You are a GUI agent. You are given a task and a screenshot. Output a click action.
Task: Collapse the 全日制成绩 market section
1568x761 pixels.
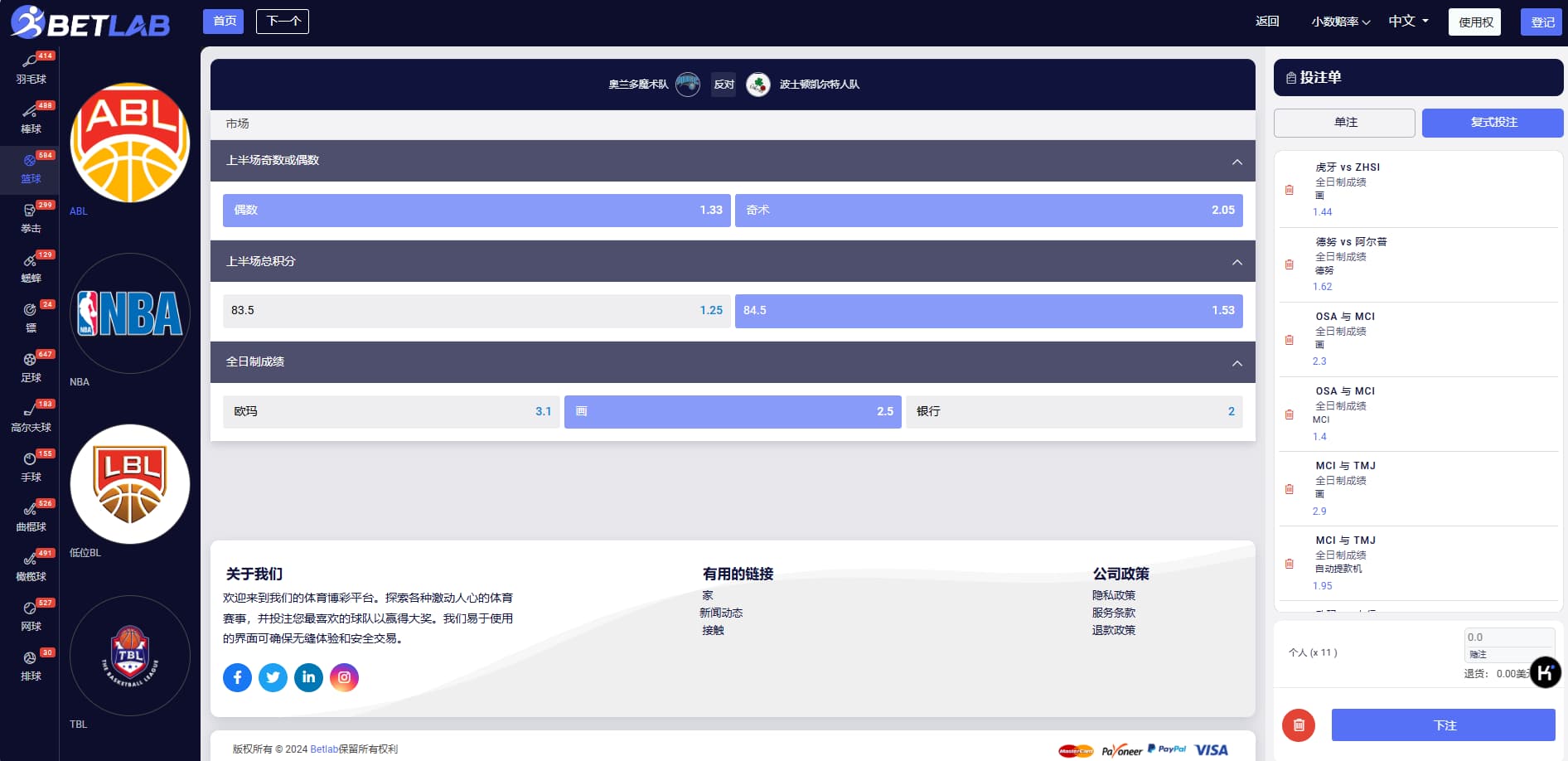pos(1236,362)
